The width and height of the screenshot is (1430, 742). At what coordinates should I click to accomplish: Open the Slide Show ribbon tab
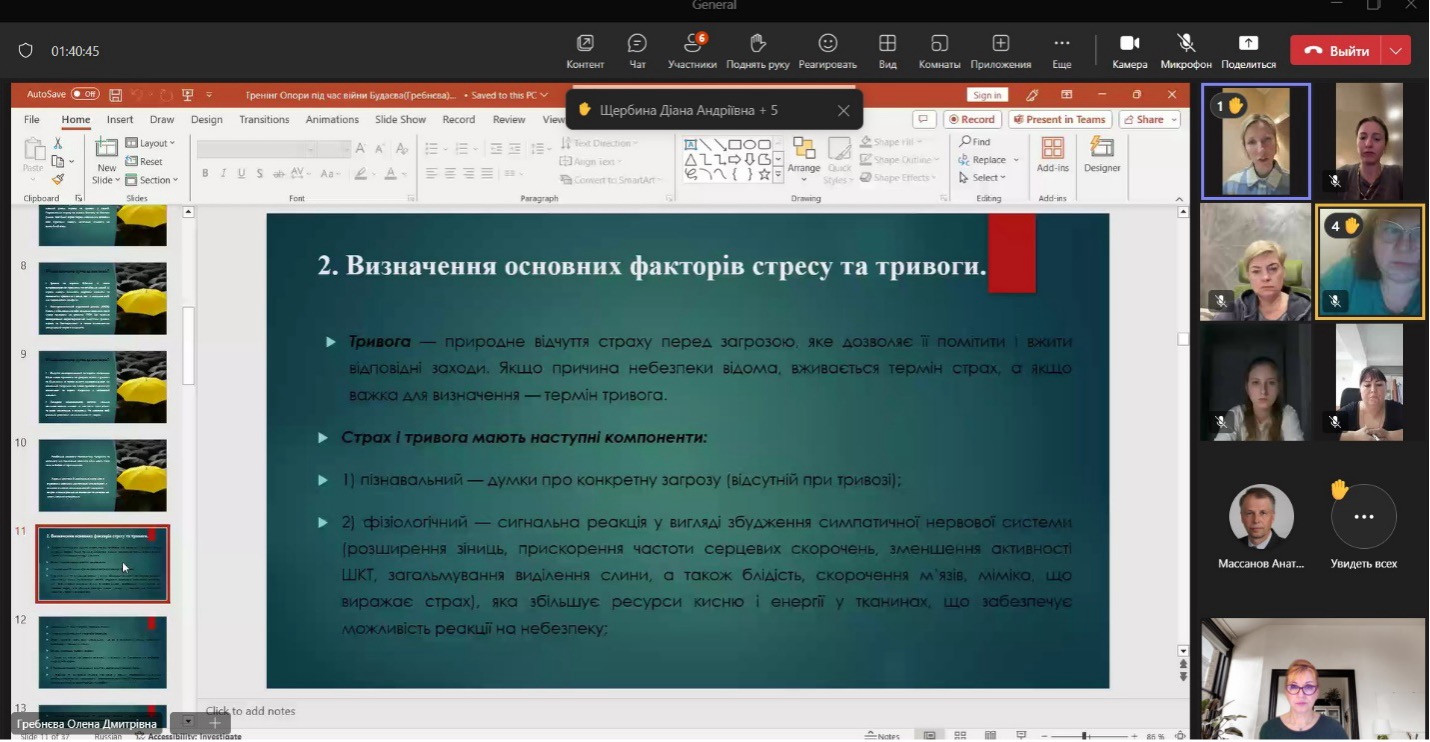click(400, 119)
